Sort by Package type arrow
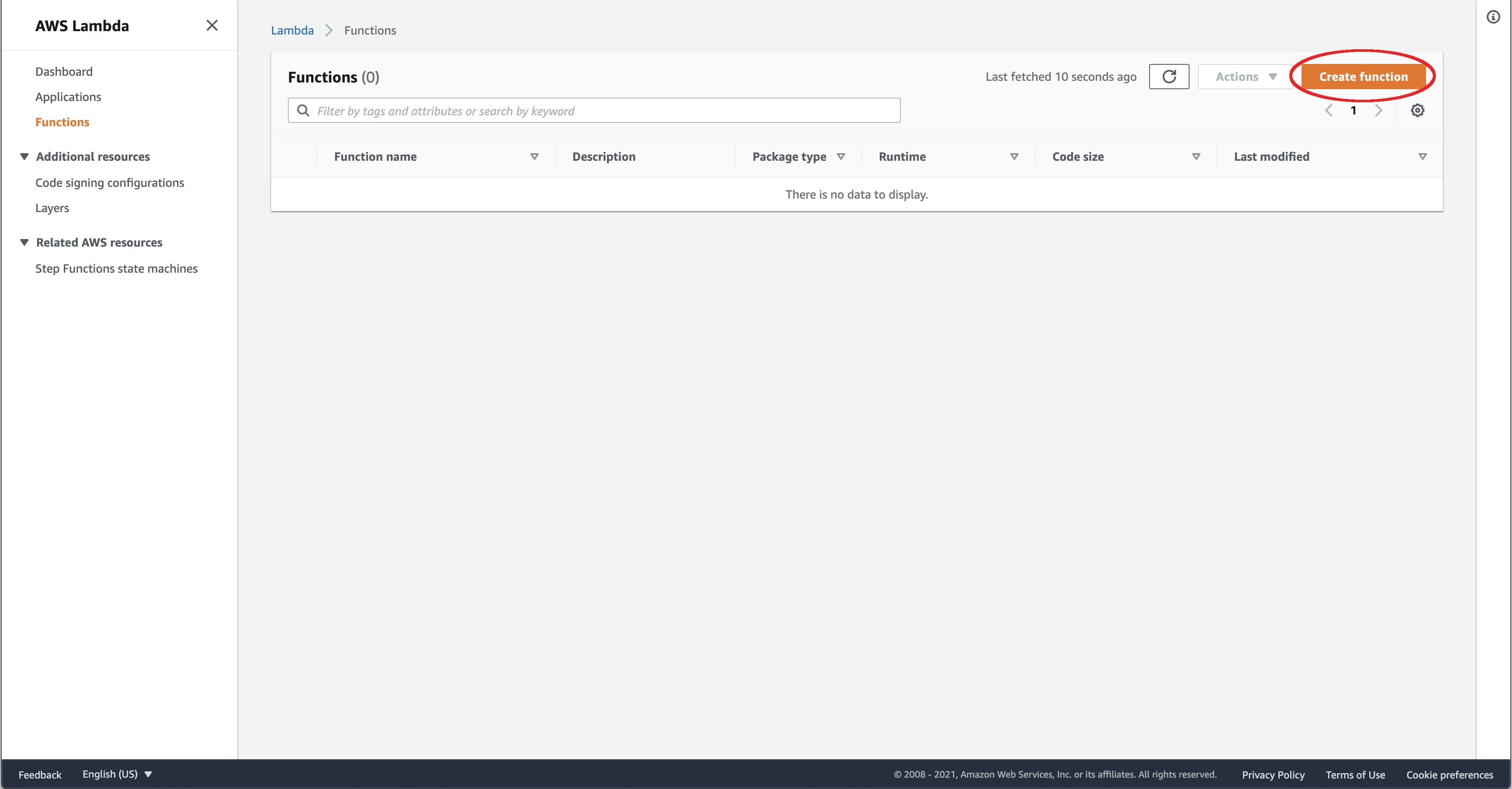The width and height of the screenshot is (1512, 789). (x=841, y=157)
